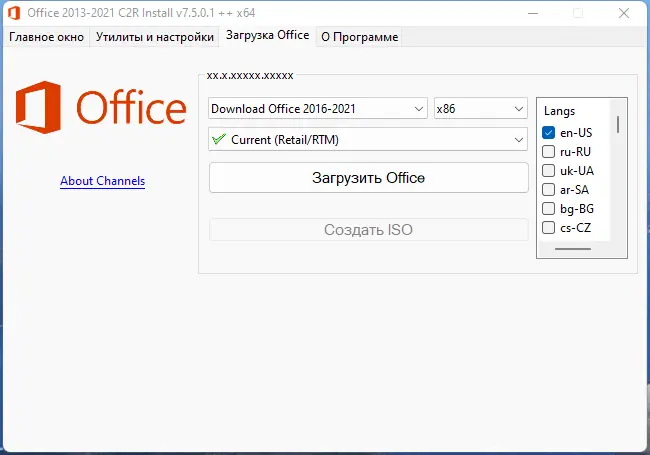The image size is (650, 455).
Task: Select the Загрузка Office tab
Action: [x=267, y=35]
